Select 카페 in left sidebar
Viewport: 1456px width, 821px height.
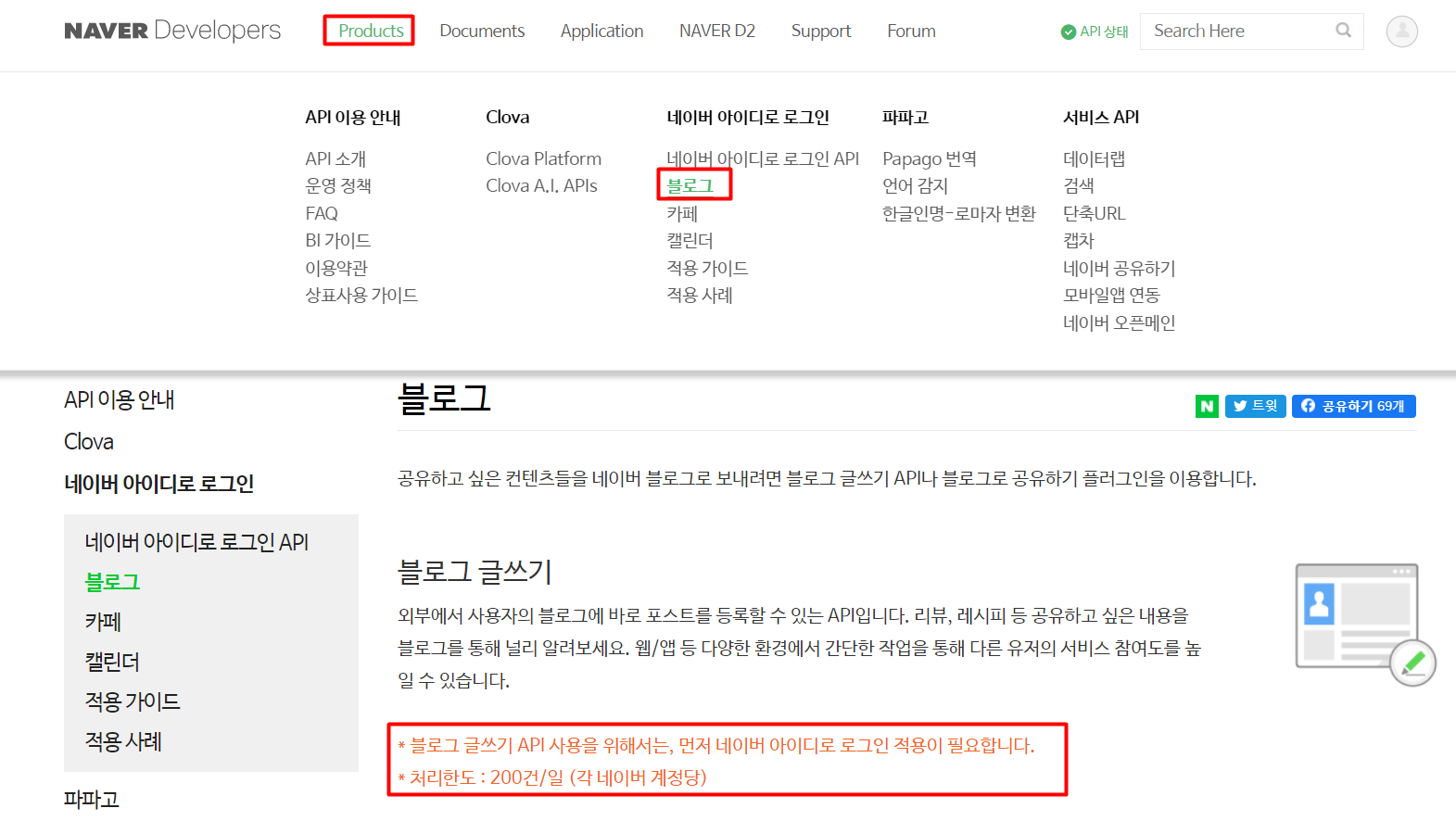click(x=104, y=622)
